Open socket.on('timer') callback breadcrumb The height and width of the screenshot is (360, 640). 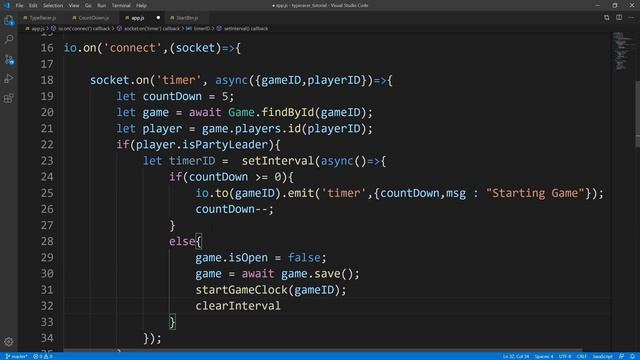(151, 29)
